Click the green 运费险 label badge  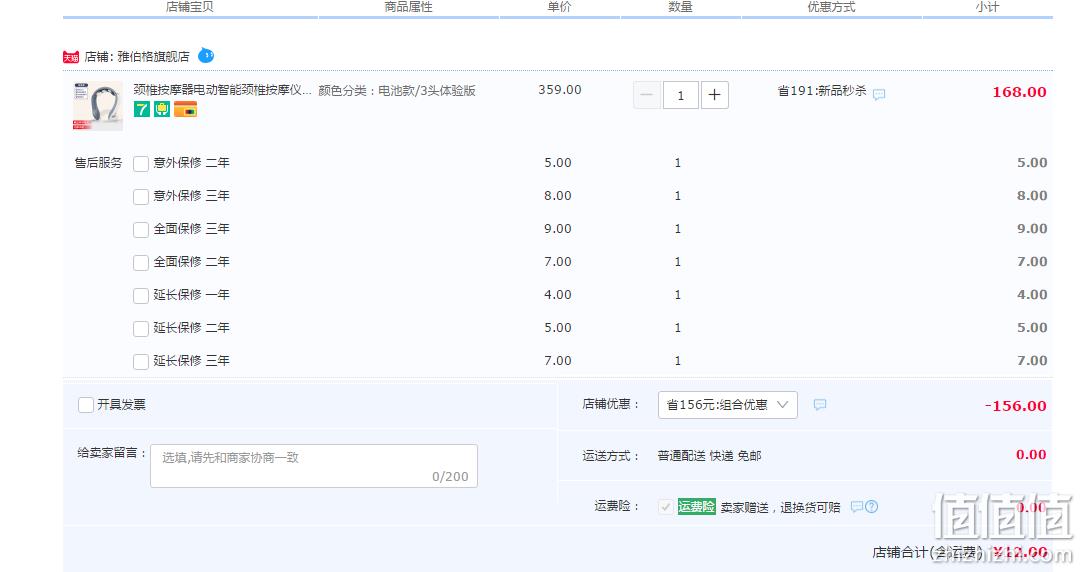[696, 506]
